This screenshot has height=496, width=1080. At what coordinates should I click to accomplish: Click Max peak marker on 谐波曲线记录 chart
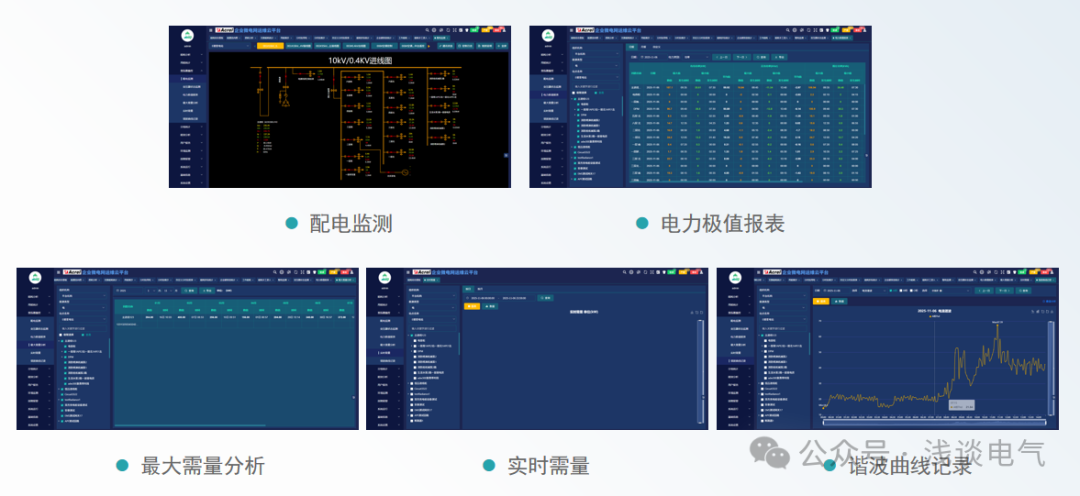(x=997, y=324)
